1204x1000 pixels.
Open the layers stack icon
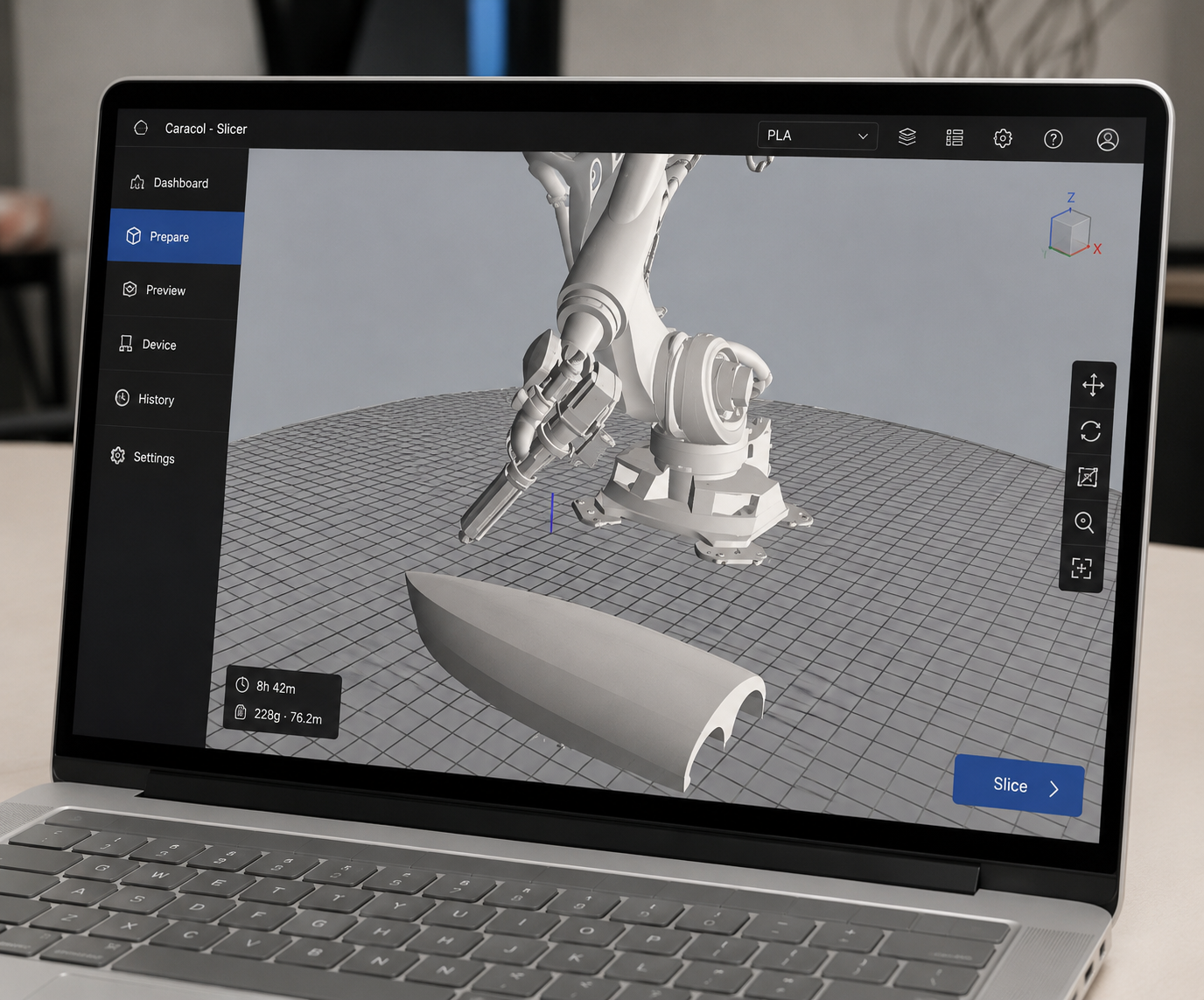[x=907, y=136]
